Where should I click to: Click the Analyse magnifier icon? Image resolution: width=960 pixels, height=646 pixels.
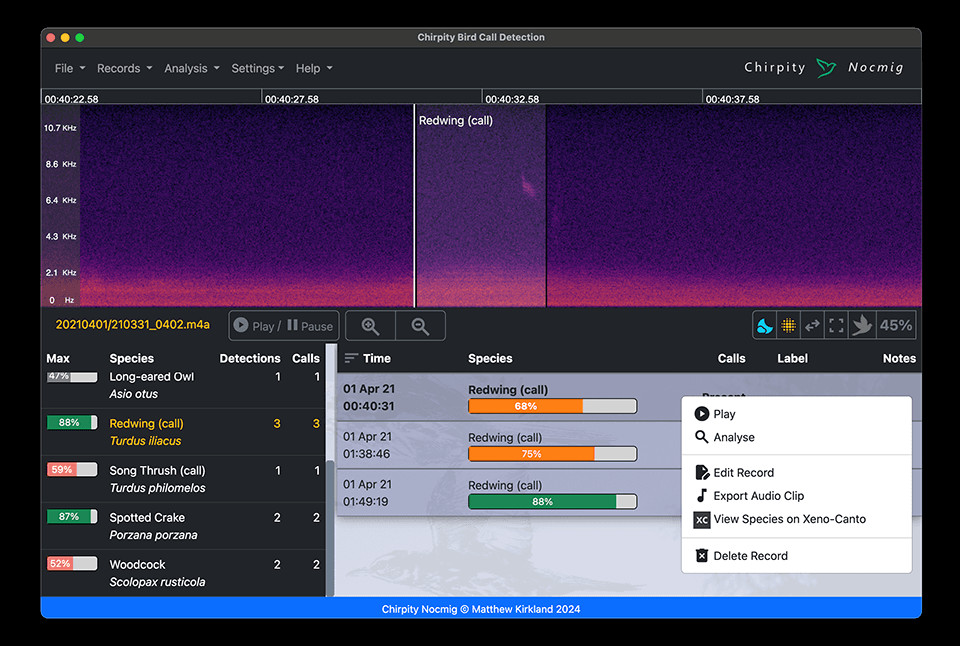pyautogui.click(x=702, y=437)
